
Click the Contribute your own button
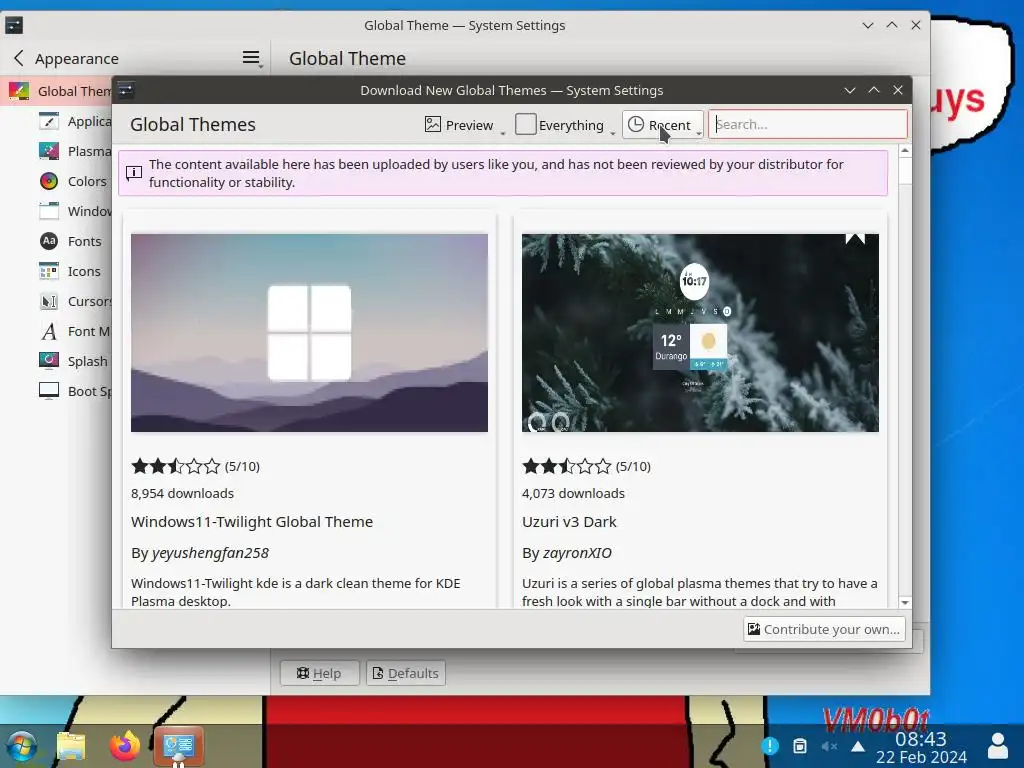click(824, 629)
